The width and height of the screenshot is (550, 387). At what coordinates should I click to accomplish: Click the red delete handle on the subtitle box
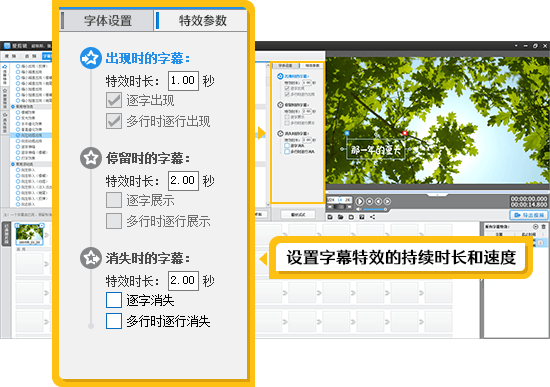(x=404, y=133)
